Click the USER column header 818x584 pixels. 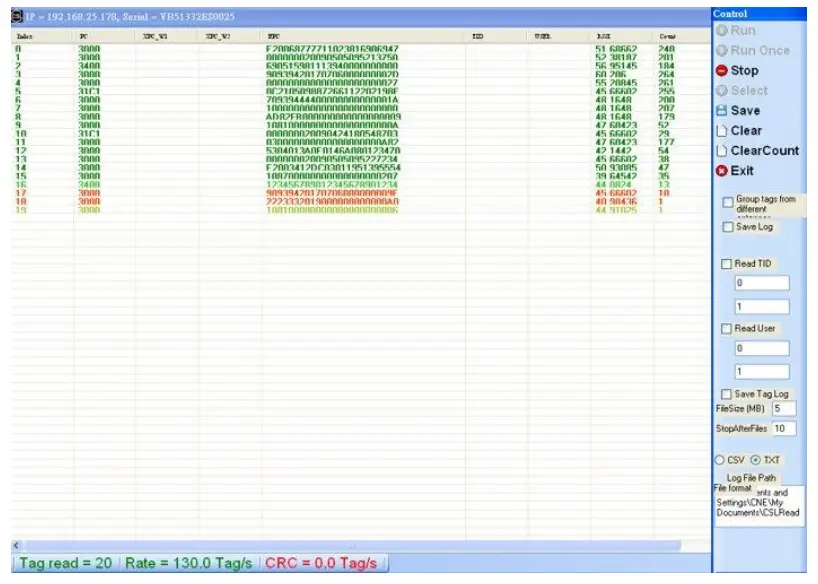[558, 37]
